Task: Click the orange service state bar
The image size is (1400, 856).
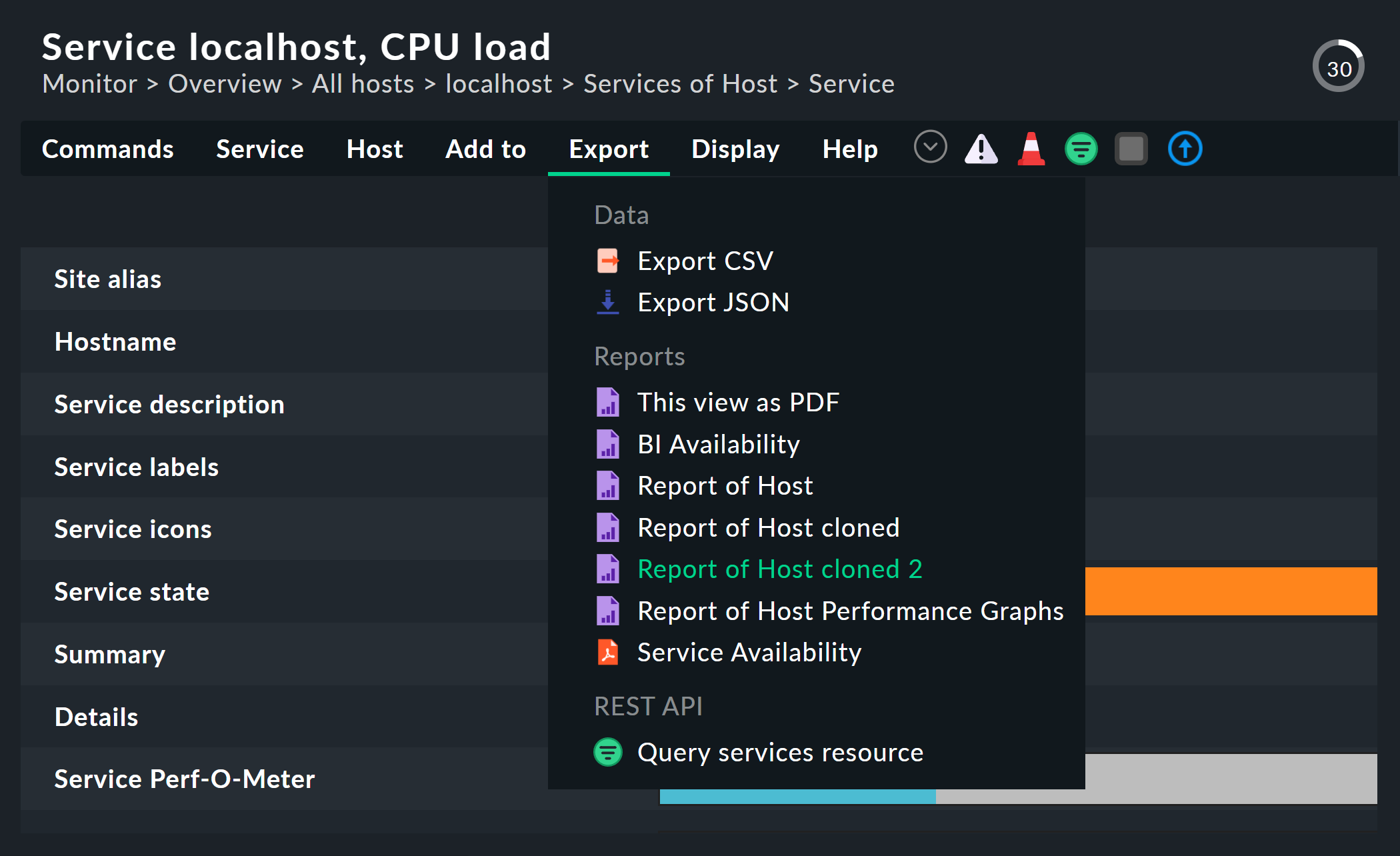Action: [x=1233, y=591]
